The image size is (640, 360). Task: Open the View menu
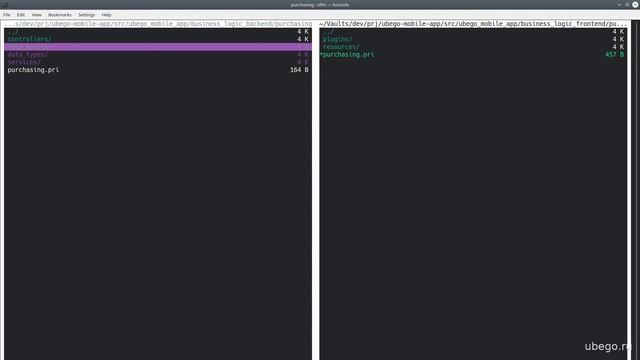click(36, 15)
